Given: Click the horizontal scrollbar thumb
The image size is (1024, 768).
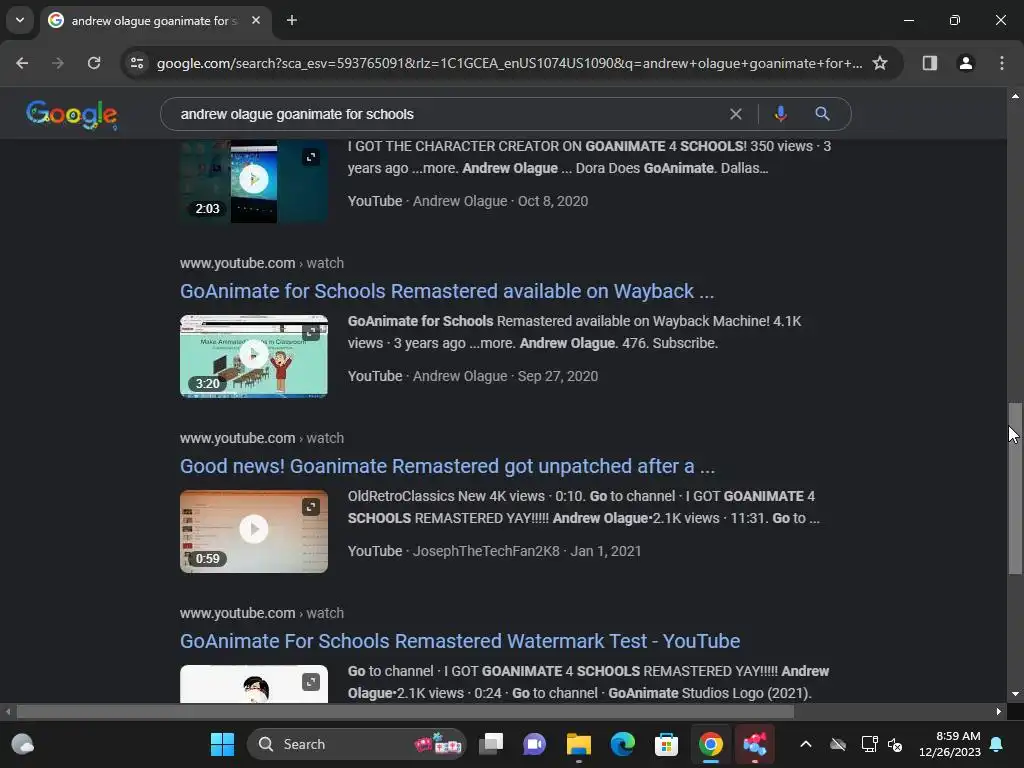Looking at the screenshot, I should (405, 712).
